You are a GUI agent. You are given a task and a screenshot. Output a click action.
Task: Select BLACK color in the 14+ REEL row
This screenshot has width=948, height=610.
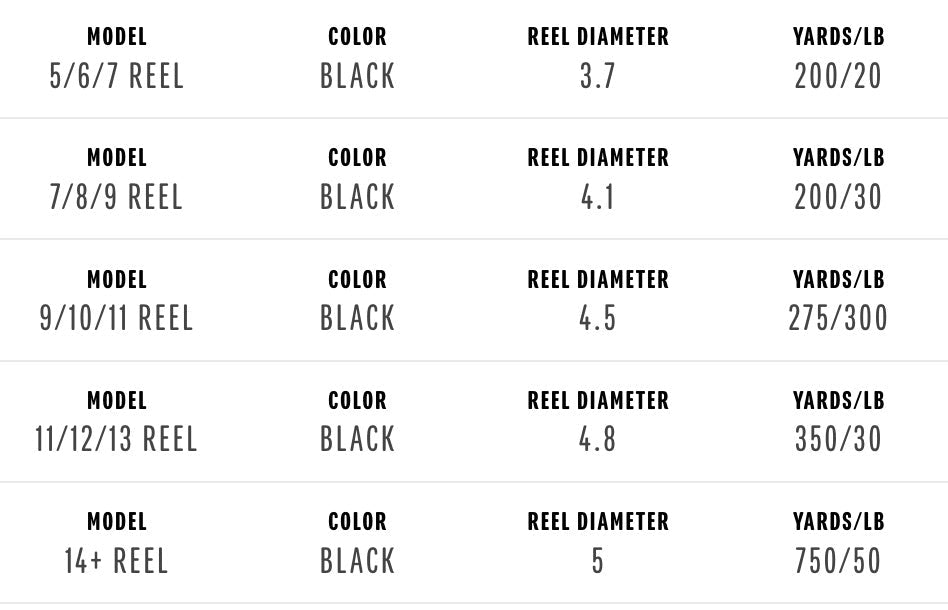pos(357,562)
